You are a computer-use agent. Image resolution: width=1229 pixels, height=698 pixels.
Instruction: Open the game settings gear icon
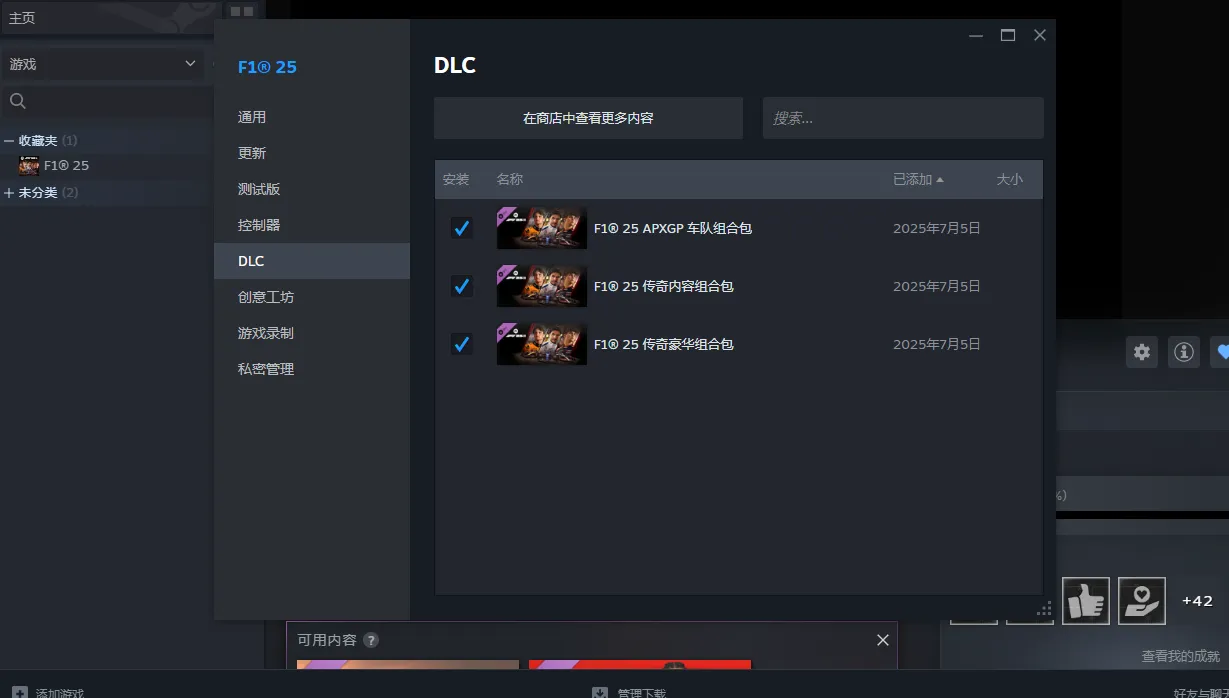(x=1142, y=352)
